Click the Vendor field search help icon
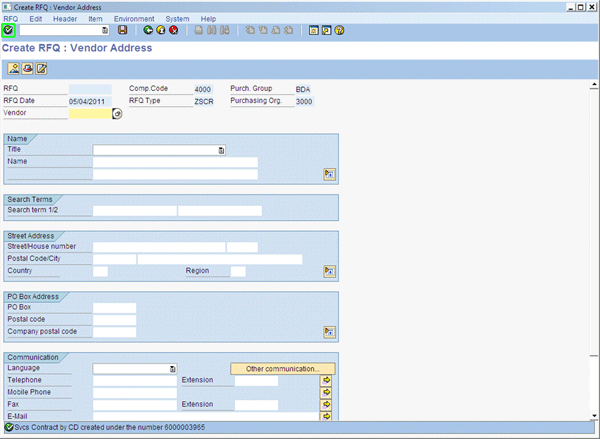The width and height of the screenshot is (600, 439). [117, 114]
